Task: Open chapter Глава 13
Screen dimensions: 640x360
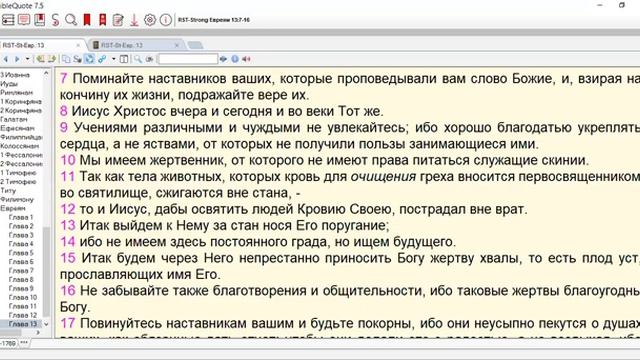Action: (x=23, y=324)
